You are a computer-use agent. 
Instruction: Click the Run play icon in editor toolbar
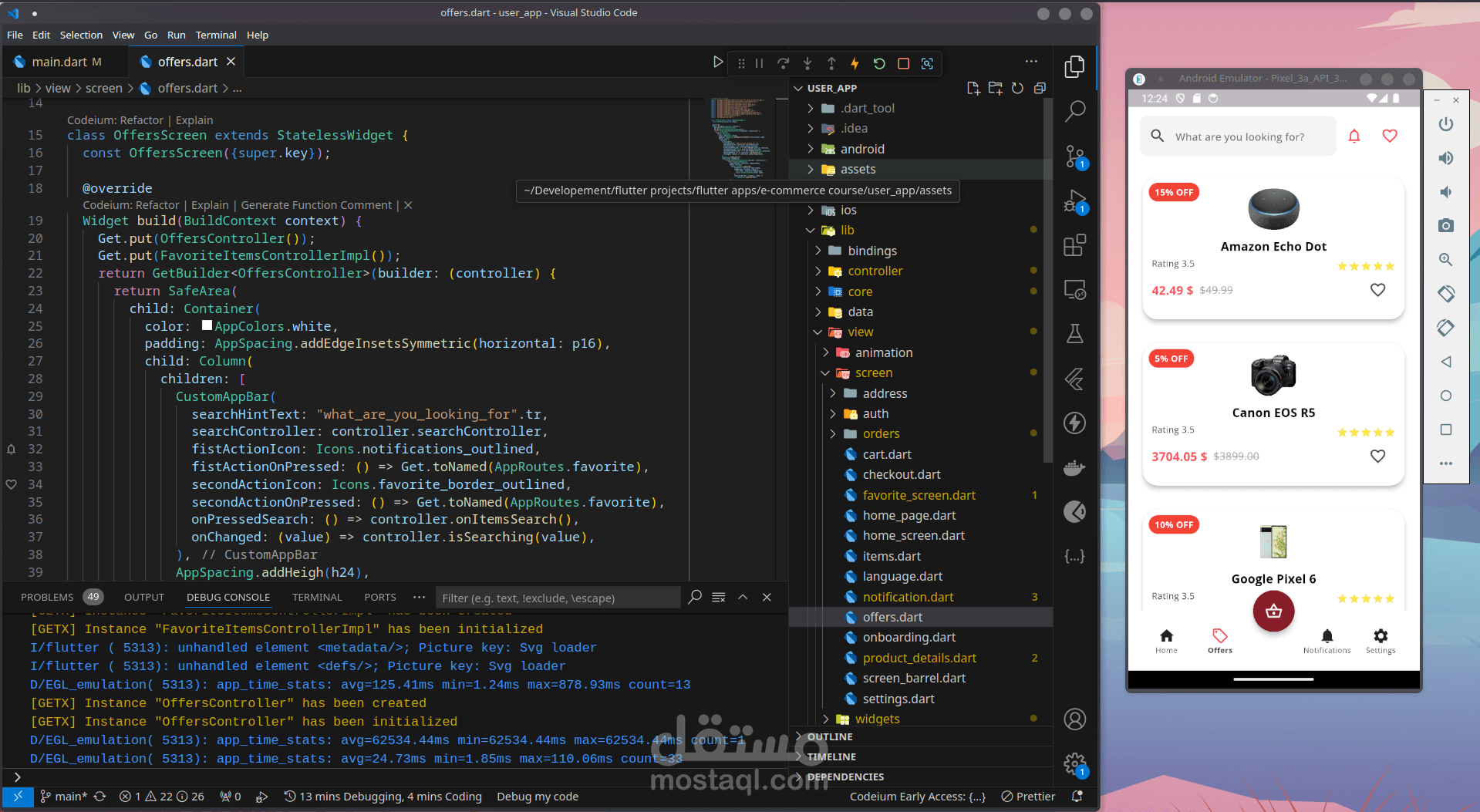pos(717,62)
